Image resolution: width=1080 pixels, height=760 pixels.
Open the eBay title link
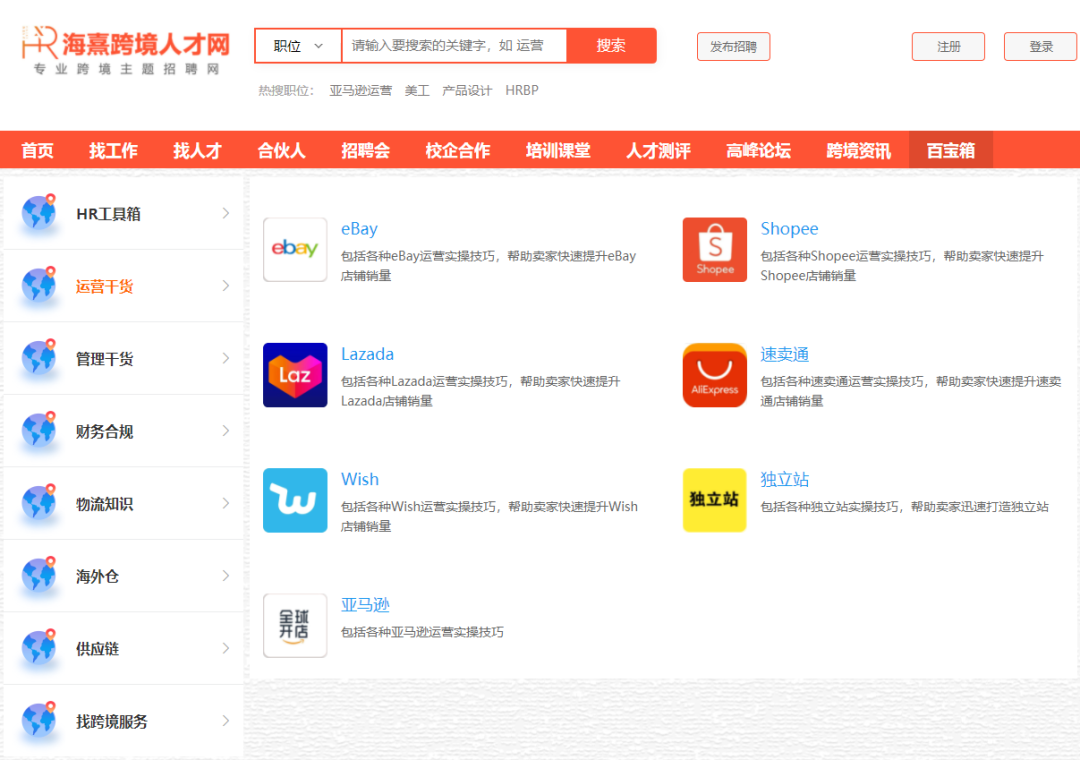(359, 229)
